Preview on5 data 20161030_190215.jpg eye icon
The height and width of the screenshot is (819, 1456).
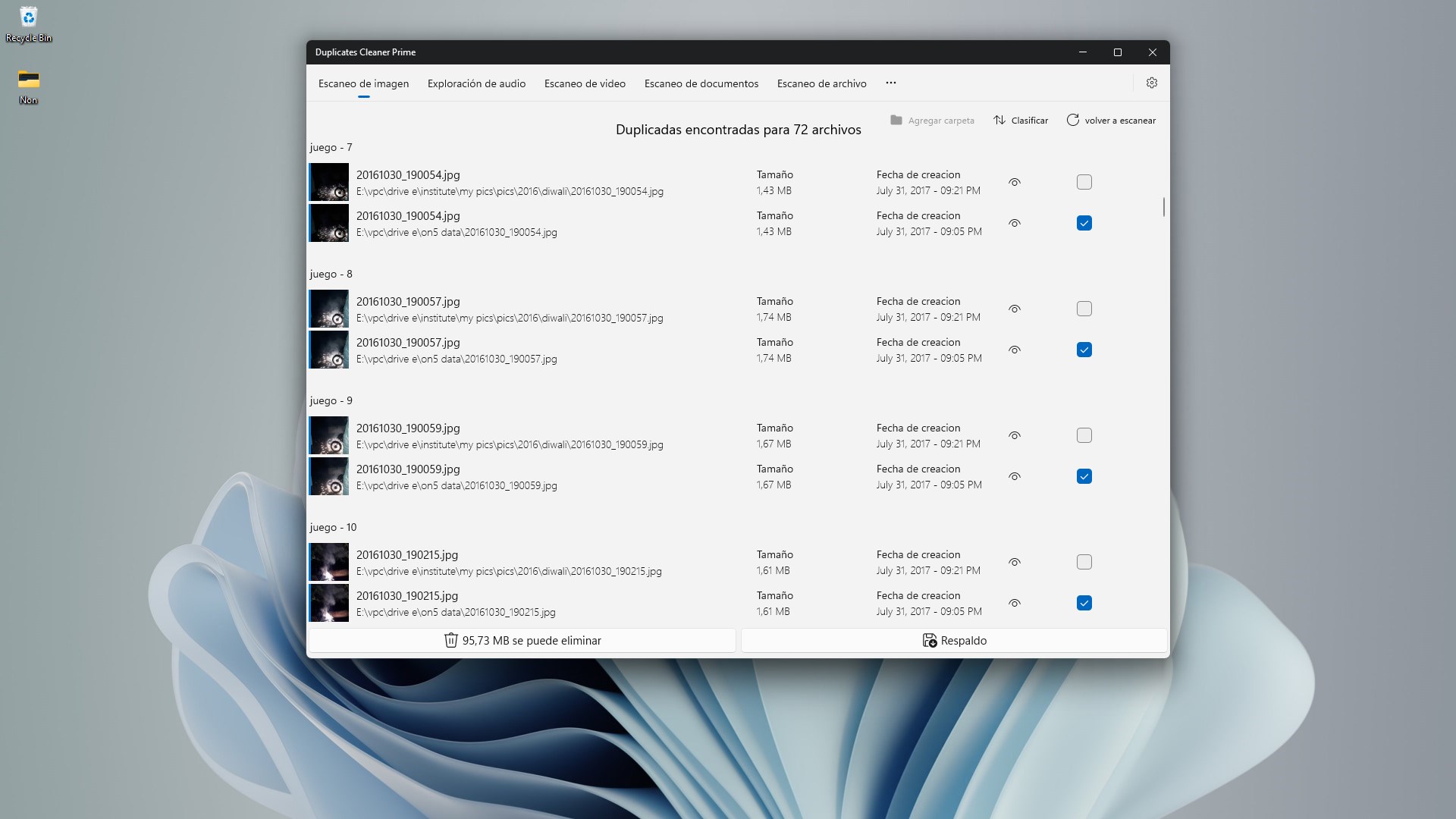click(x=1015, y=604)
